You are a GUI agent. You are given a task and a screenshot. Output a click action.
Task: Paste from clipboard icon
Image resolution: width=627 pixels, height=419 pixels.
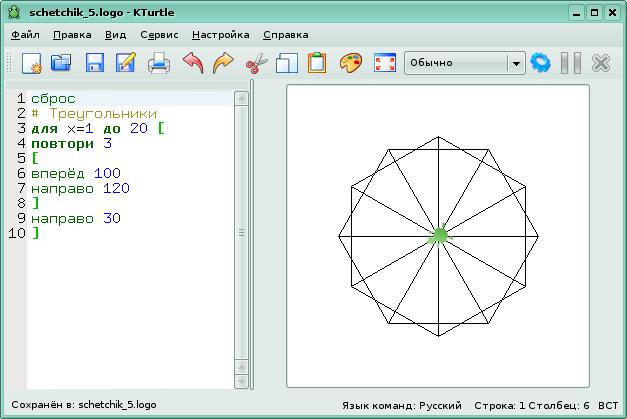317,63
